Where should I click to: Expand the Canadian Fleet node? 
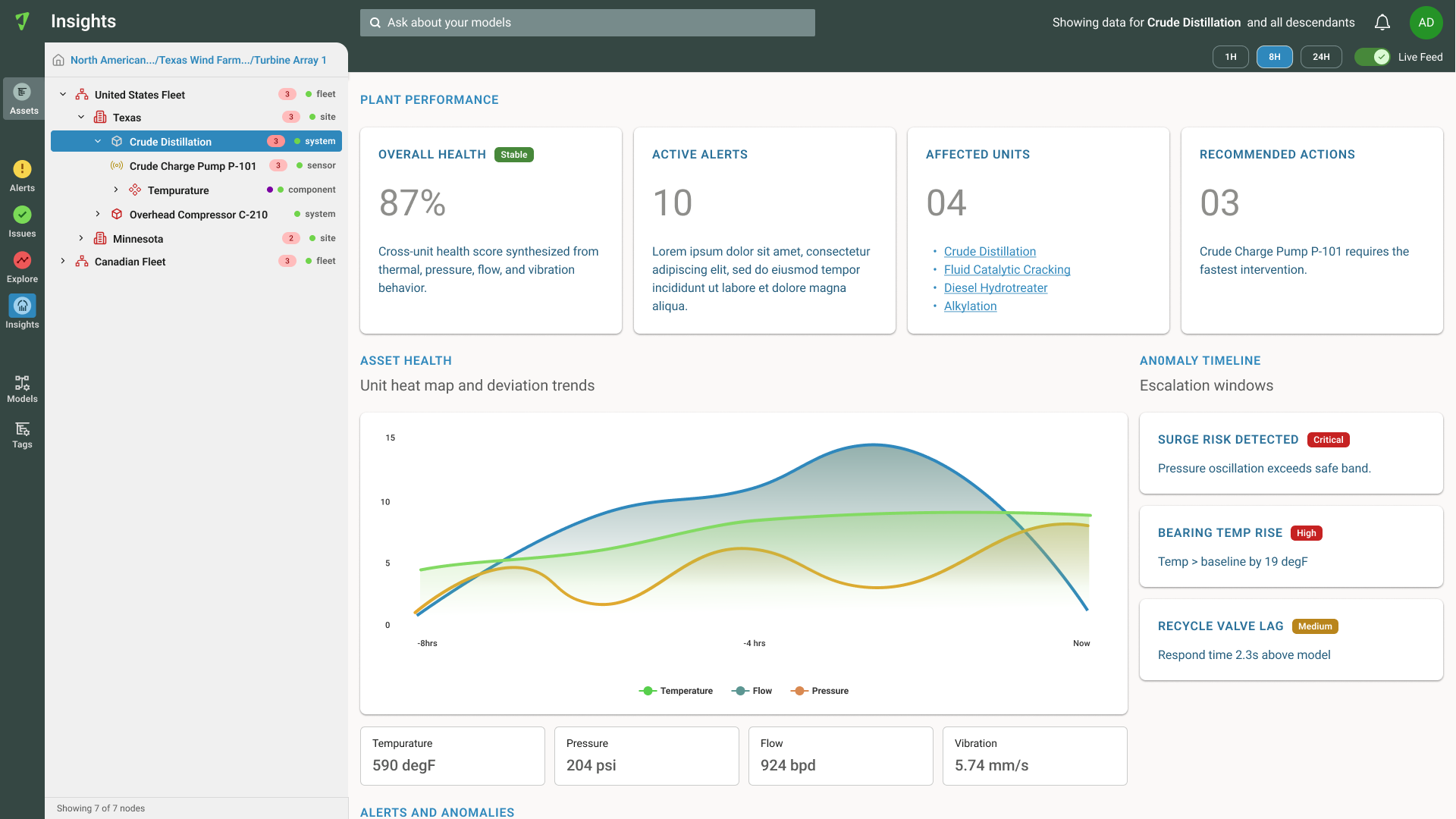63,262
